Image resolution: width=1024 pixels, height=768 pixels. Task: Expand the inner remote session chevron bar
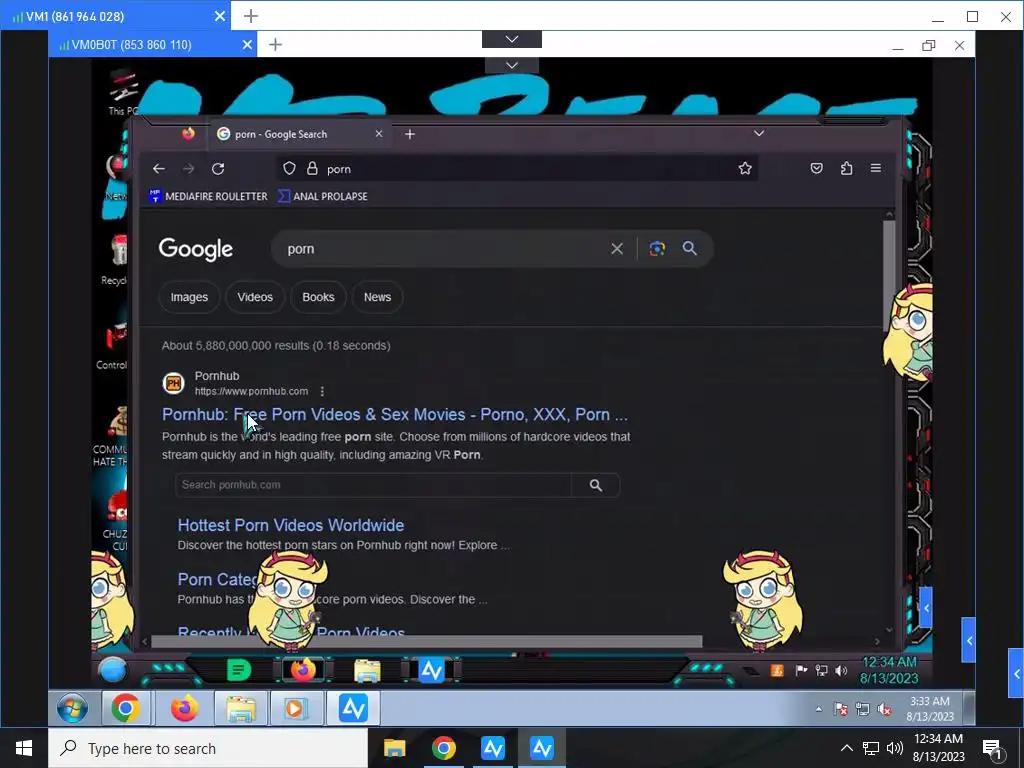(512, 65)
